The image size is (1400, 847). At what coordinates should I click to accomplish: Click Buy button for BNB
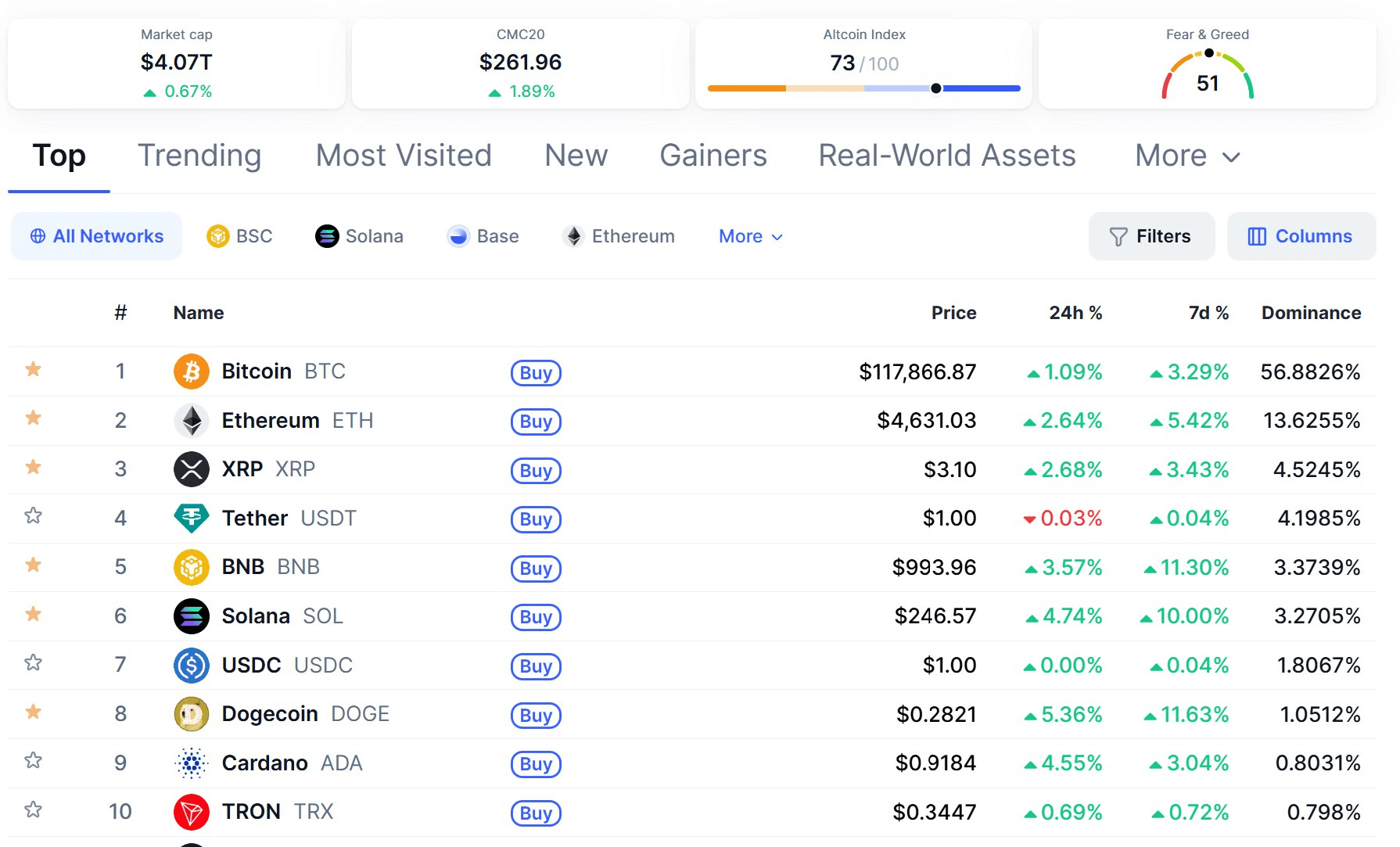click(536, 569)
